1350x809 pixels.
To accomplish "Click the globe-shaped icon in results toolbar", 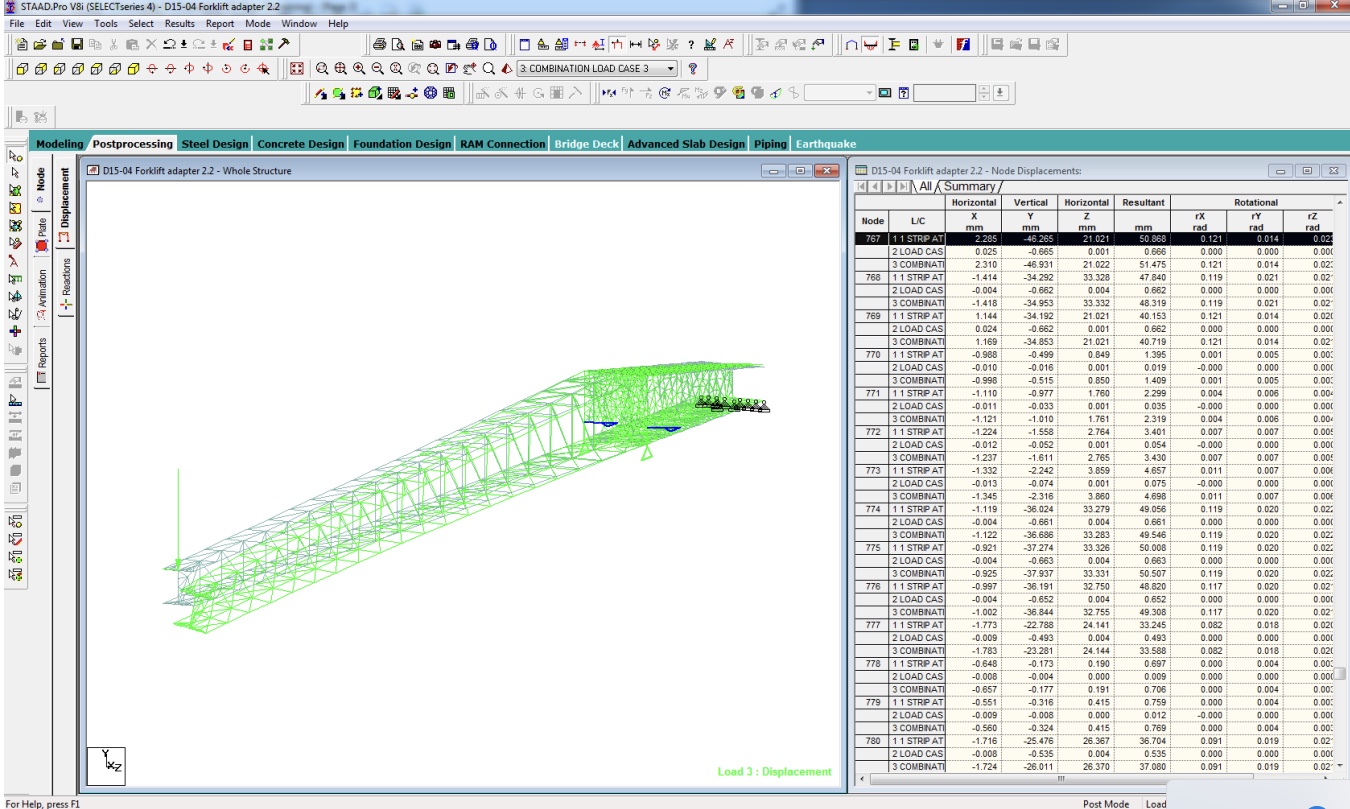I will pos(430,93).
